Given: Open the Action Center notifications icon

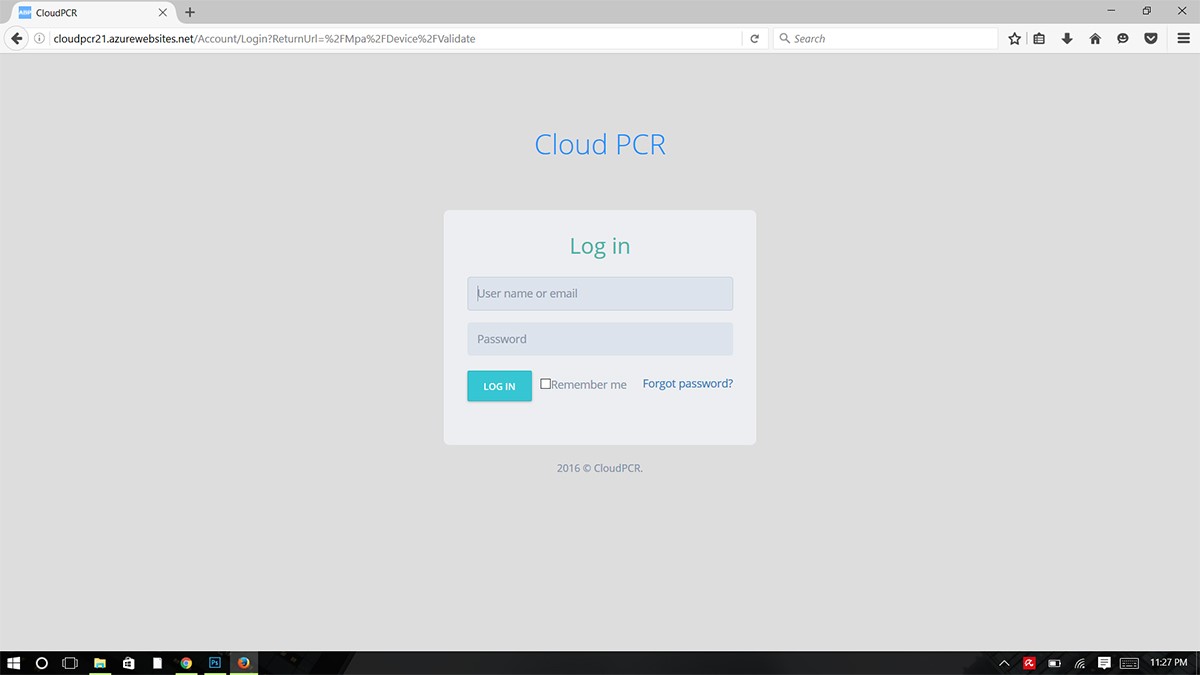Looking at the screenshot, I should coord(1104,663).
